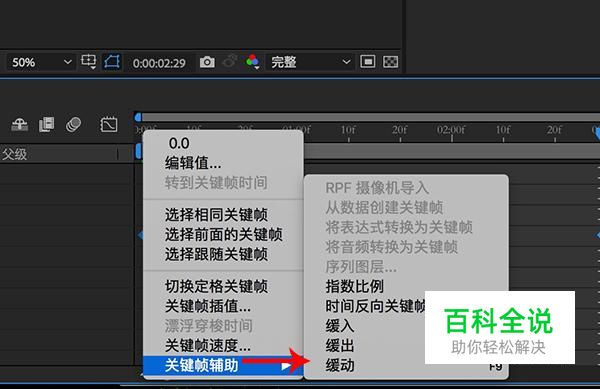Open 关键帧插值... menu entry

tap(223, 306)
